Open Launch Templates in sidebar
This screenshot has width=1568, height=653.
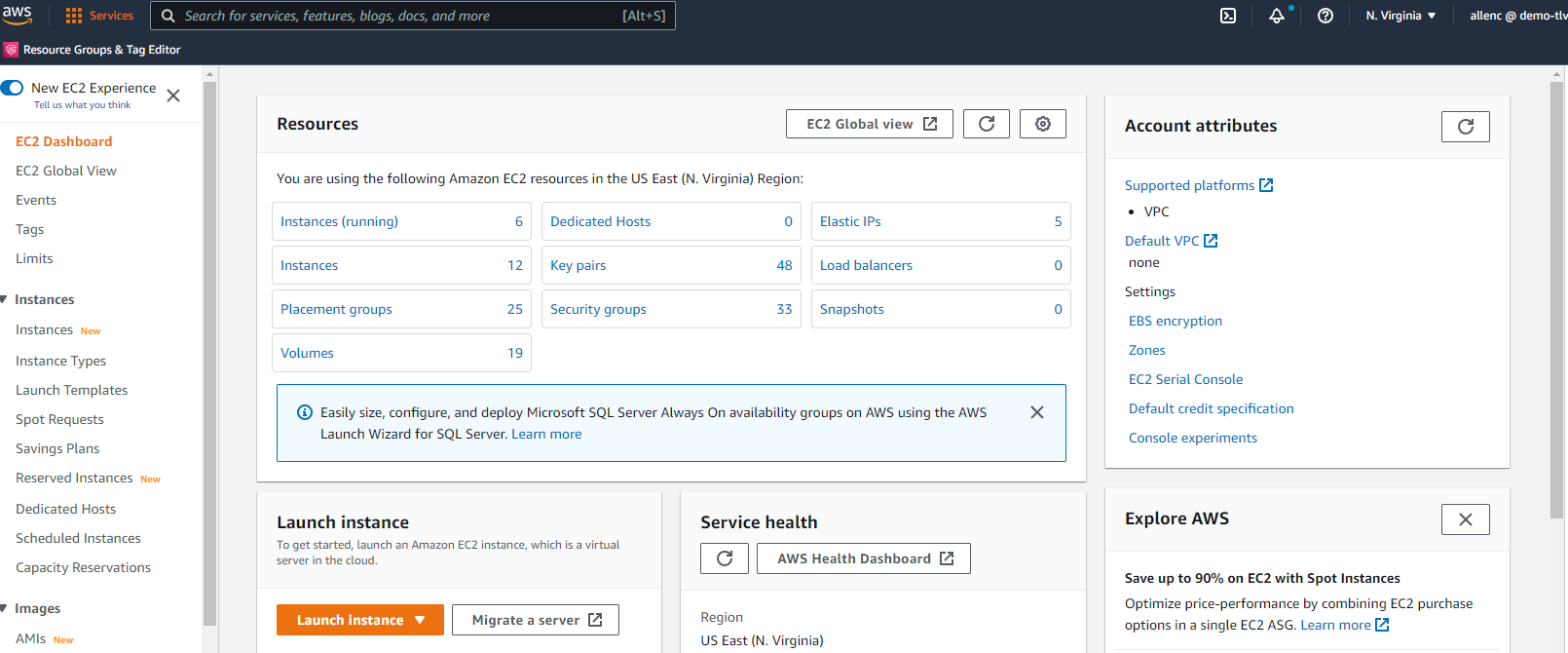coord(72,390)
